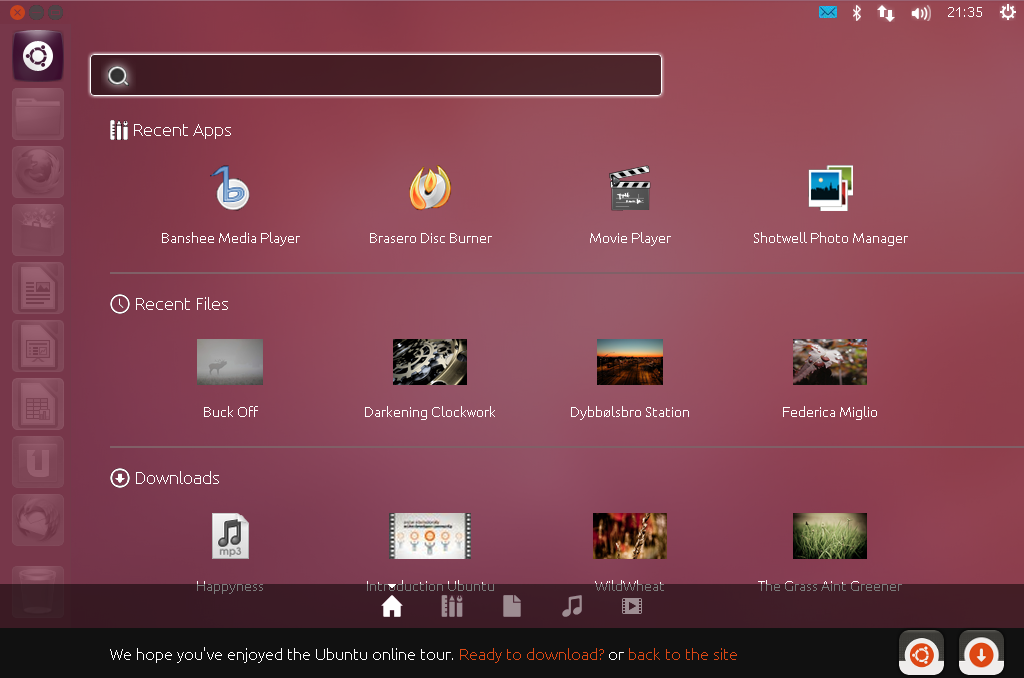The width and height of the screenshot is (1024, 678).
Task: Click inside the Dash search field
Action: 375,74
